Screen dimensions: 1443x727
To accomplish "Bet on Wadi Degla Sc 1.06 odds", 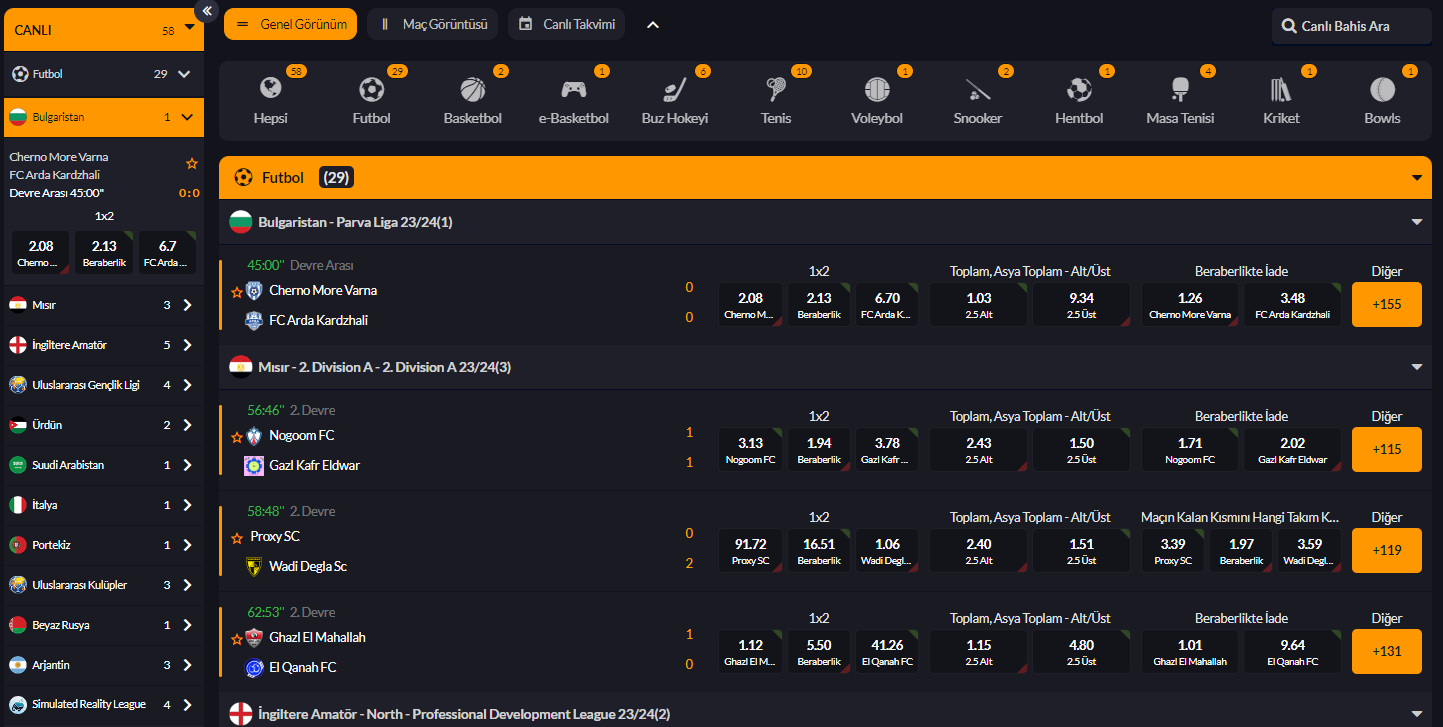I will point(887,551).
